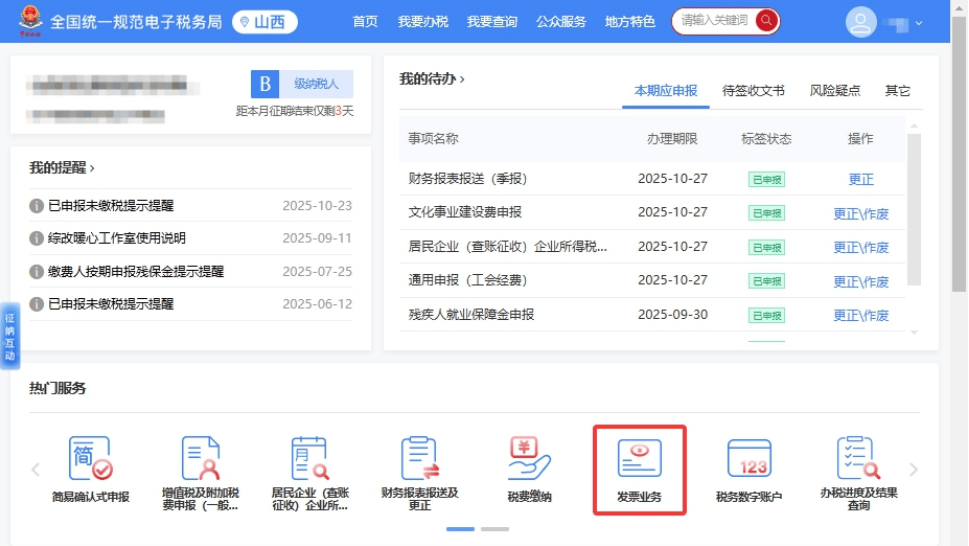Switch to 风险疑点 tab
This screenshot has height=546, width=969.
[x=835, y=91]
